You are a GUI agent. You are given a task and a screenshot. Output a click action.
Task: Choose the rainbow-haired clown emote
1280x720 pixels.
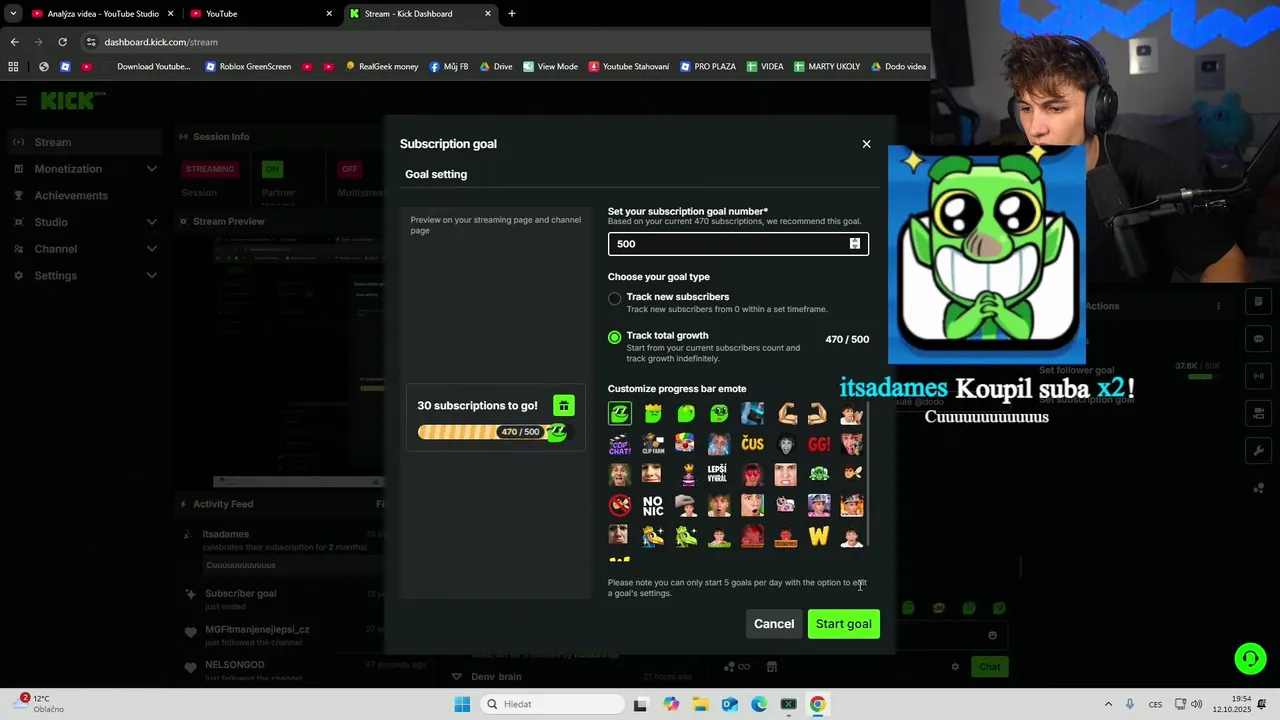coord(686,444)
